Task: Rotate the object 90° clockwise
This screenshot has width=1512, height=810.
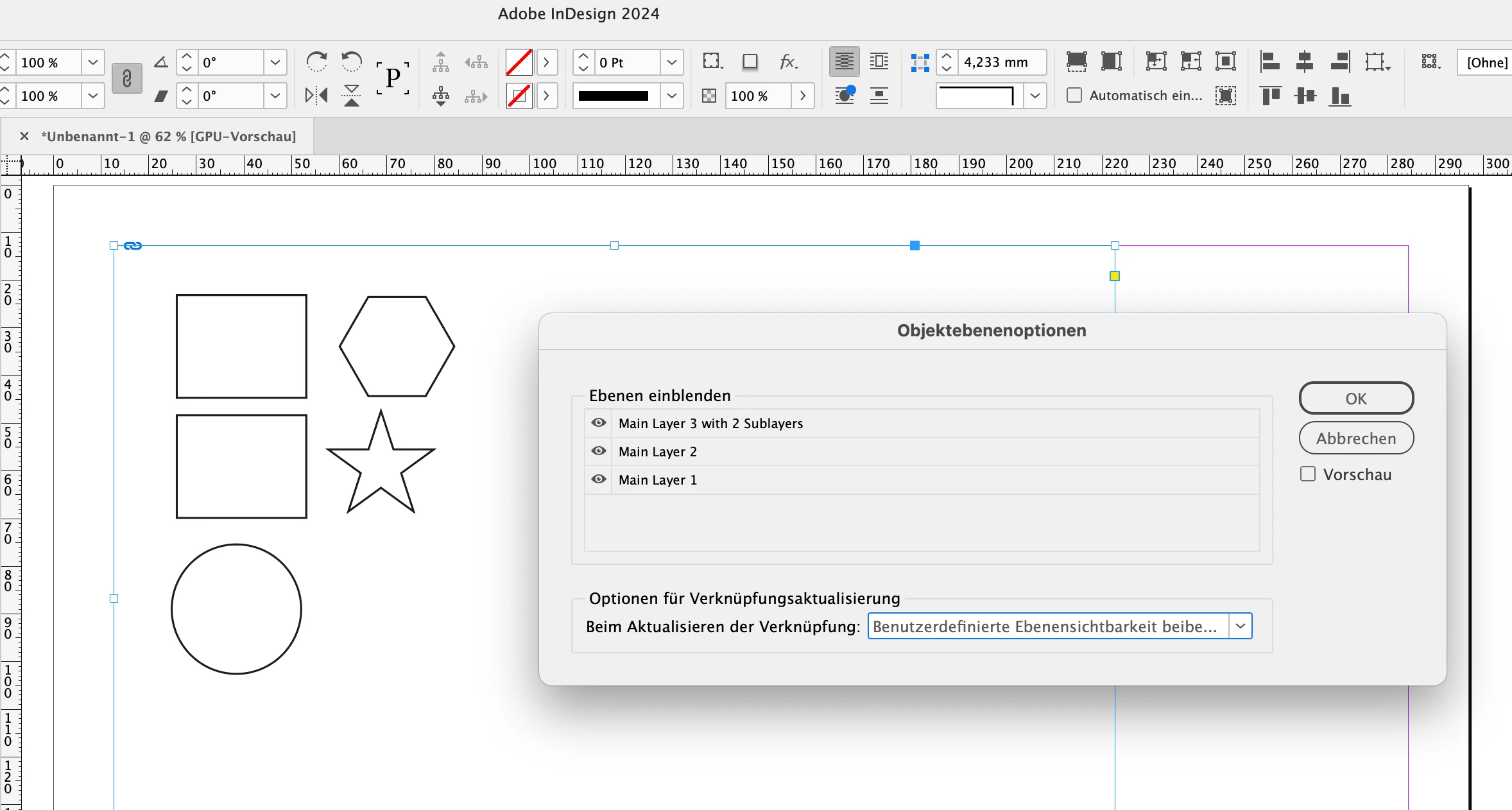Action: pos(316,62)
